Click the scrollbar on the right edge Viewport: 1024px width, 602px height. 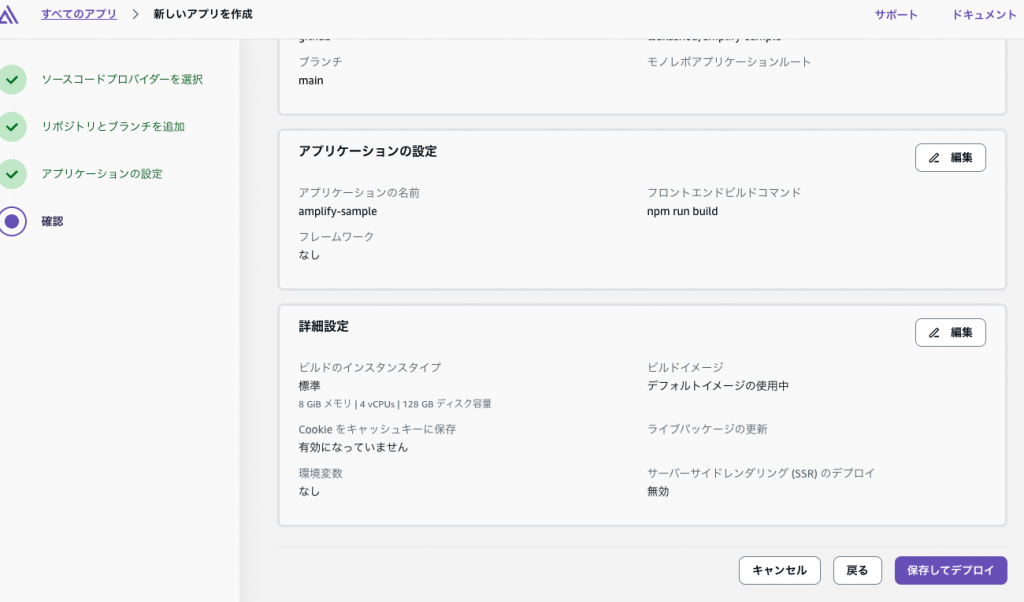click(x=1019, y=300)
